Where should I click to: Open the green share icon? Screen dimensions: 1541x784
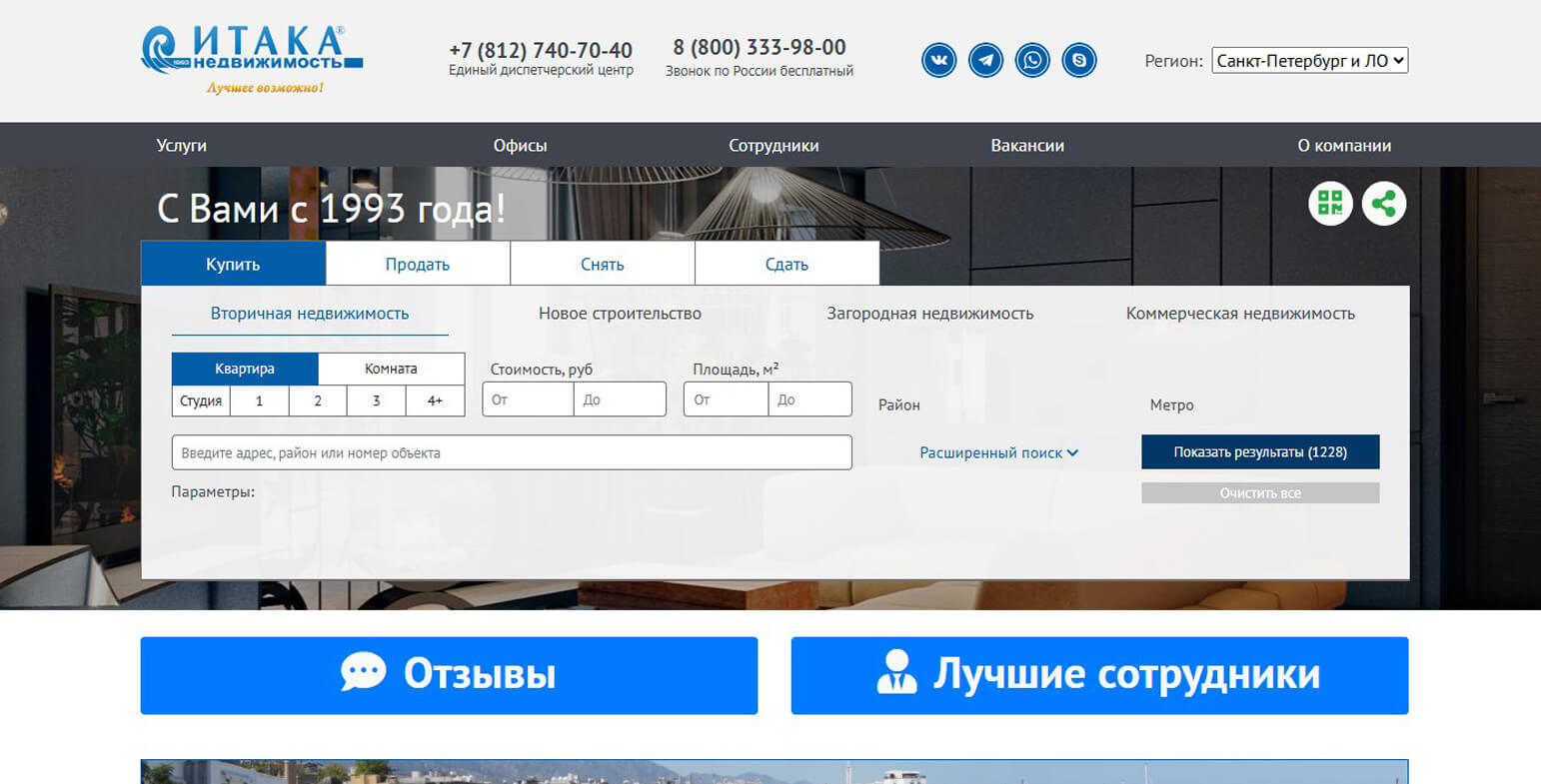[x=1384, y=204]
